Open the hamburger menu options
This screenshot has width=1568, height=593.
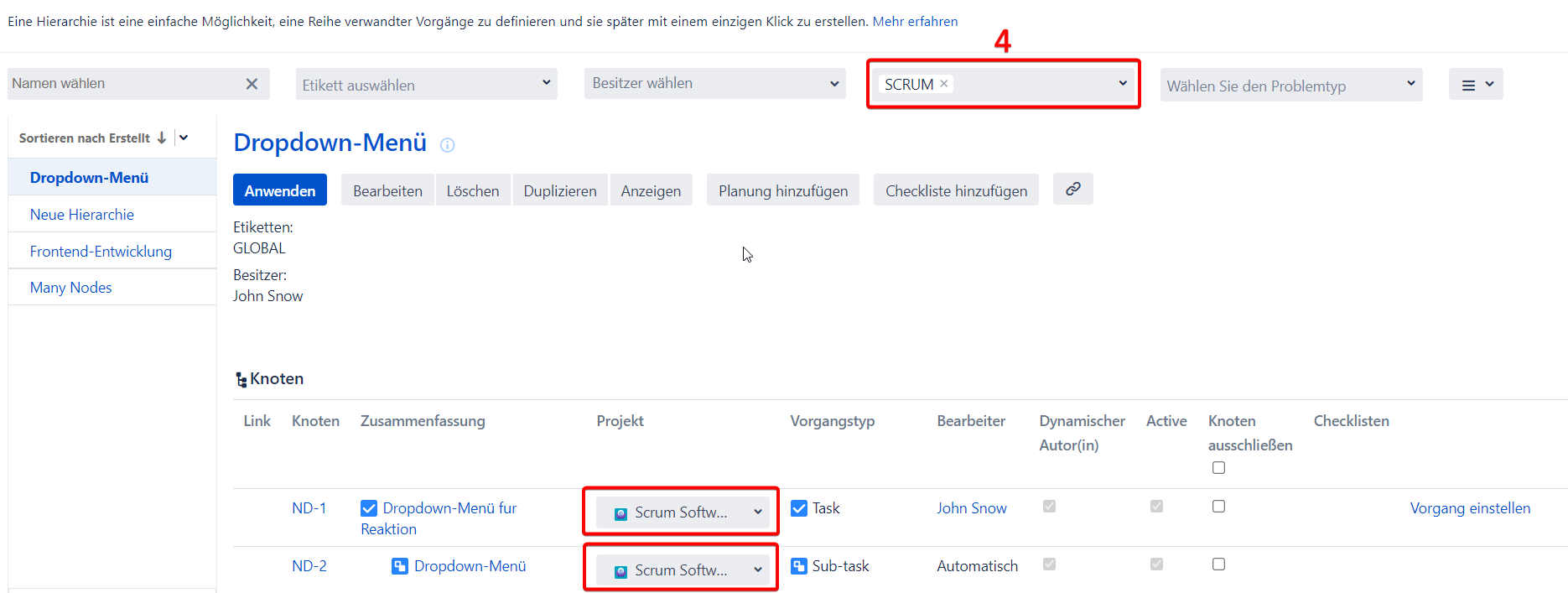pyautogui.click(x=1476, y=85)
